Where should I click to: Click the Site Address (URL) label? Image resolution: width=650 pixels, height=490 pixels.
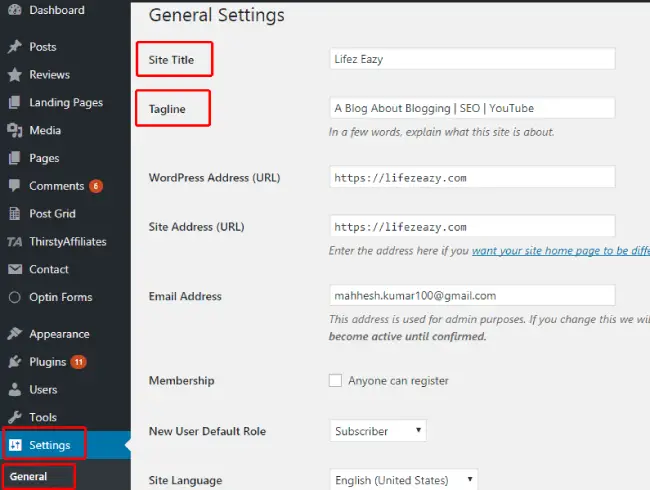click(x=196, y=227)
